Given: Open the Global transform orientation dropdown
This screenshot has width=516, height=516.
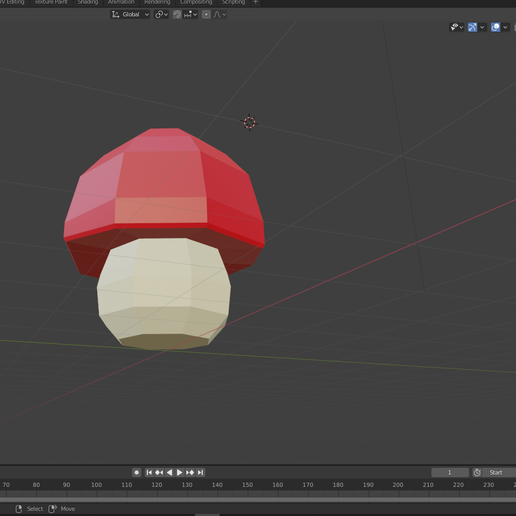Looking at the screenshot, I should (x=130, y=15).
